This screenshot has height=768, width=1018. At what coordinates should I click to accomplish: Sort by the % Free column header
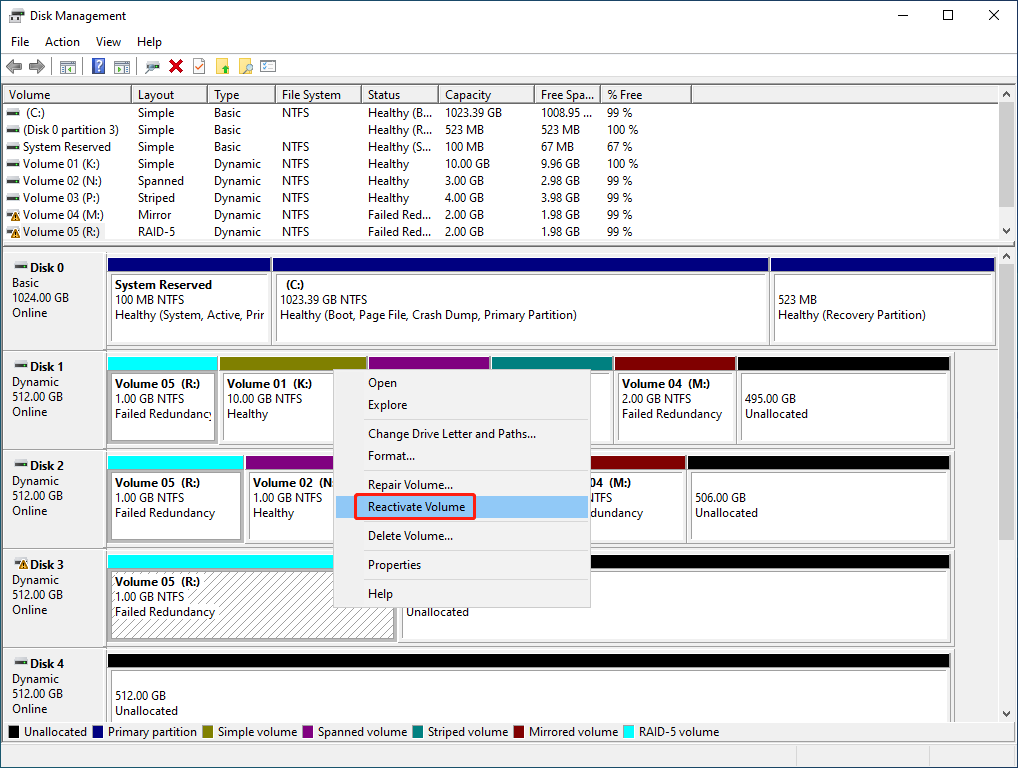click(646, 95)
